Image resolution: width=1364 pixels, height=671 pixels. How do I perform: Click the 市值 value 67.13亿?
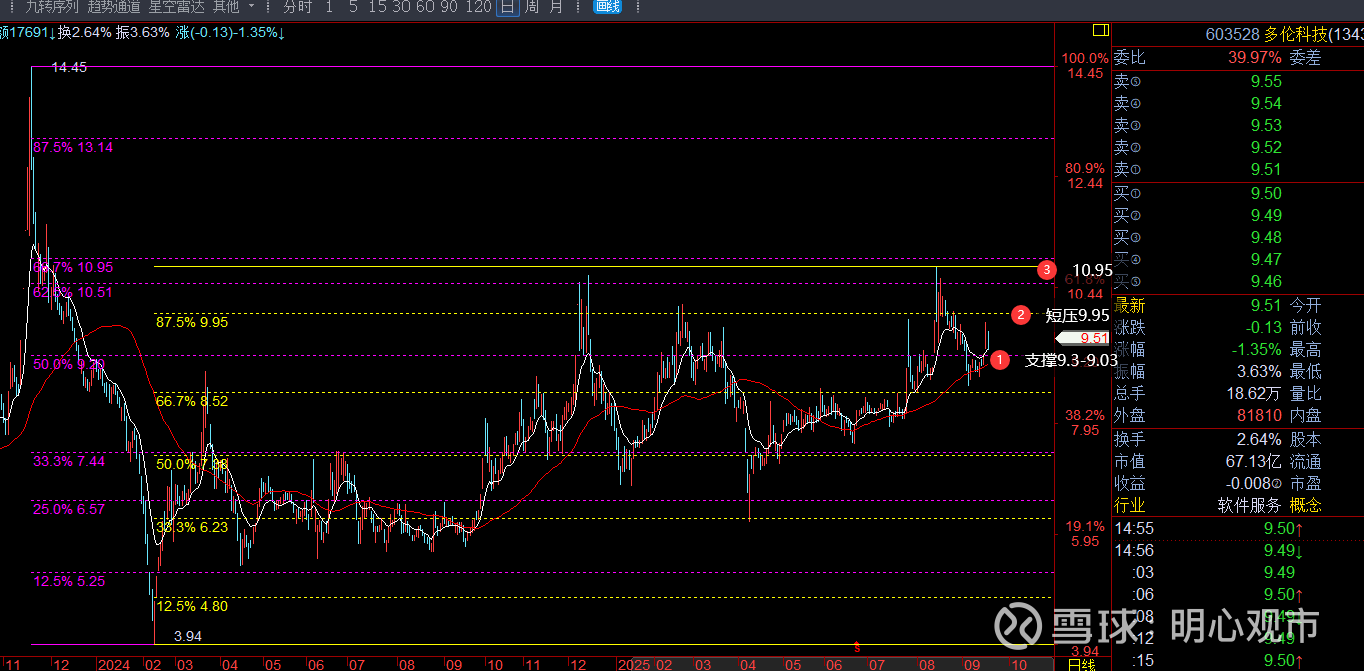(x=1254, y=462)
